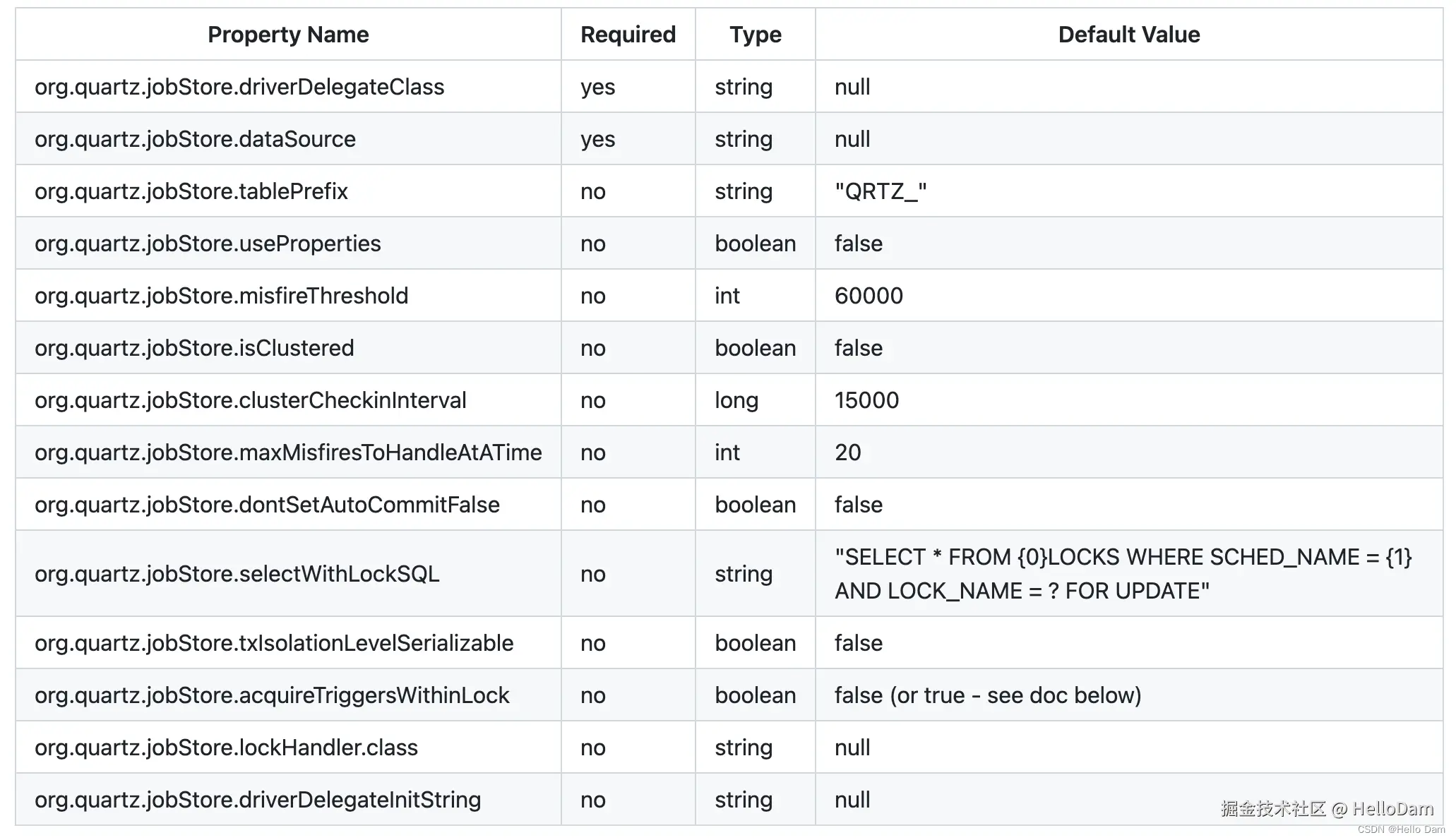This screenshot has width=1456, height=840.
Task: Click "false (or true - see doc below)" text
Action: click(x=987, y=695)
